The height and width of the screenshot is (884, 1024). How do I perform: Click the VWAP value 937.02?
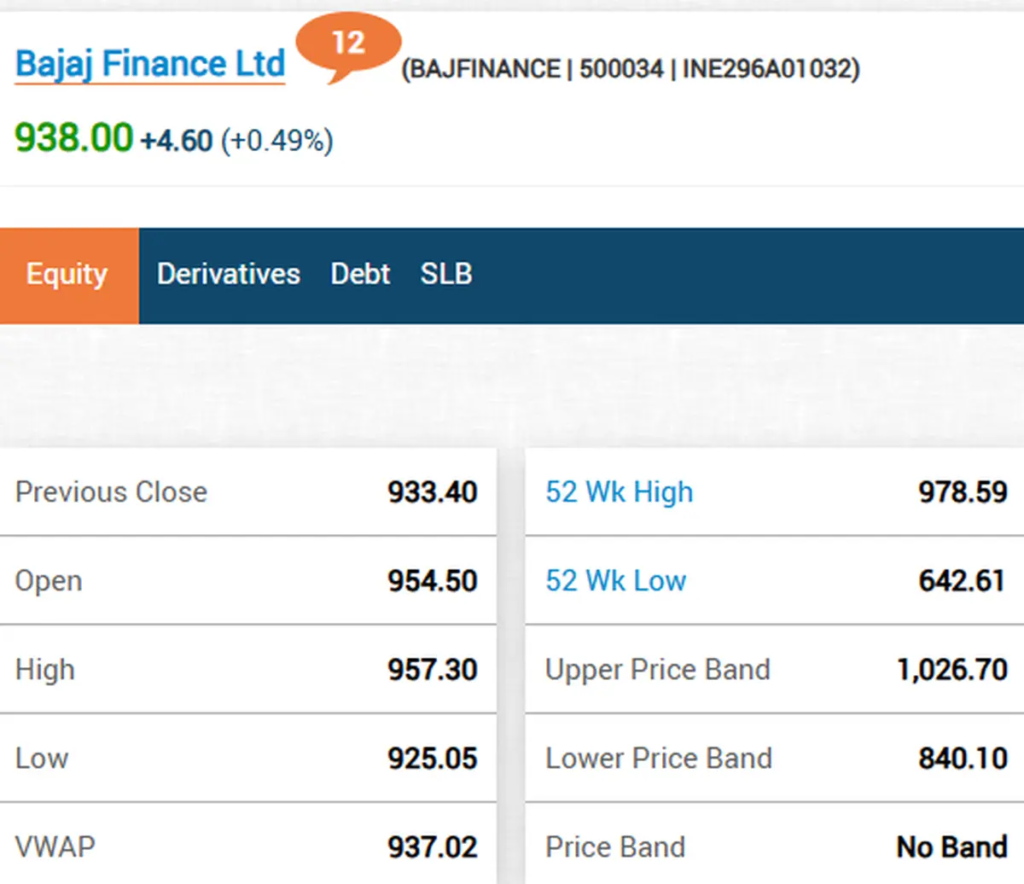tap(432, 847)
